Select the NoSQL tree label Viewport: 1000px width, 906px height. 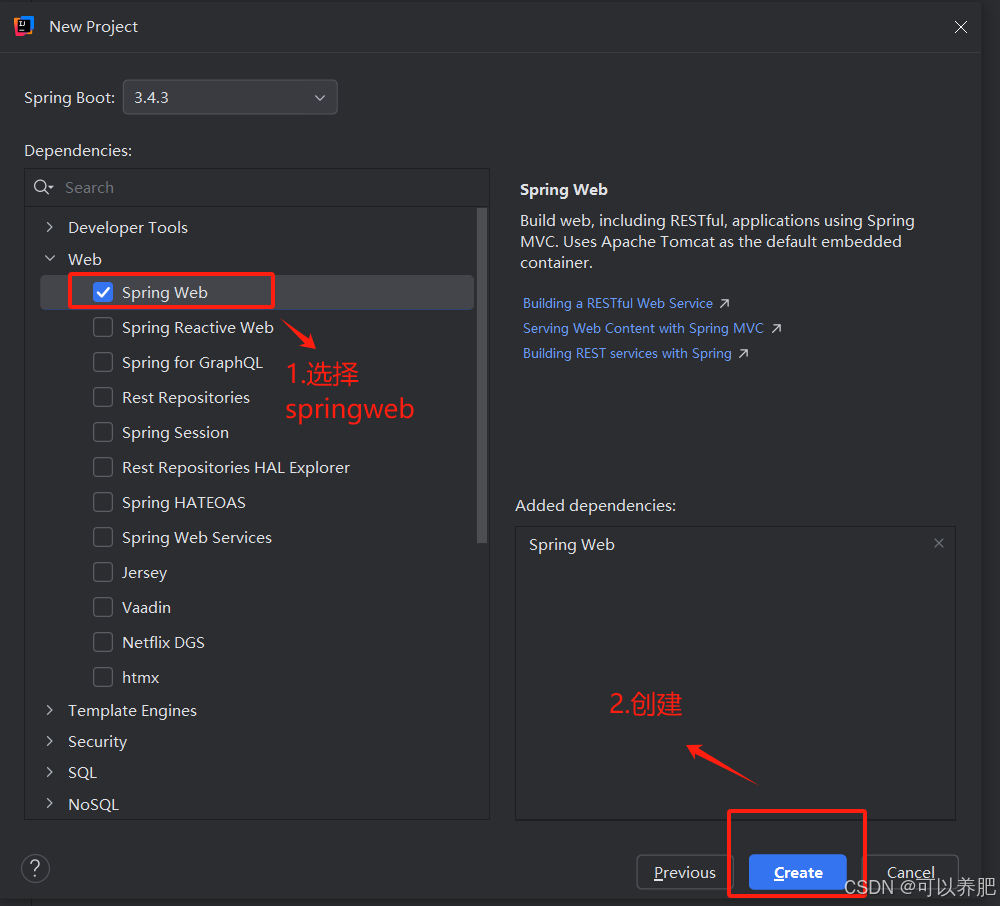(93, 804)
